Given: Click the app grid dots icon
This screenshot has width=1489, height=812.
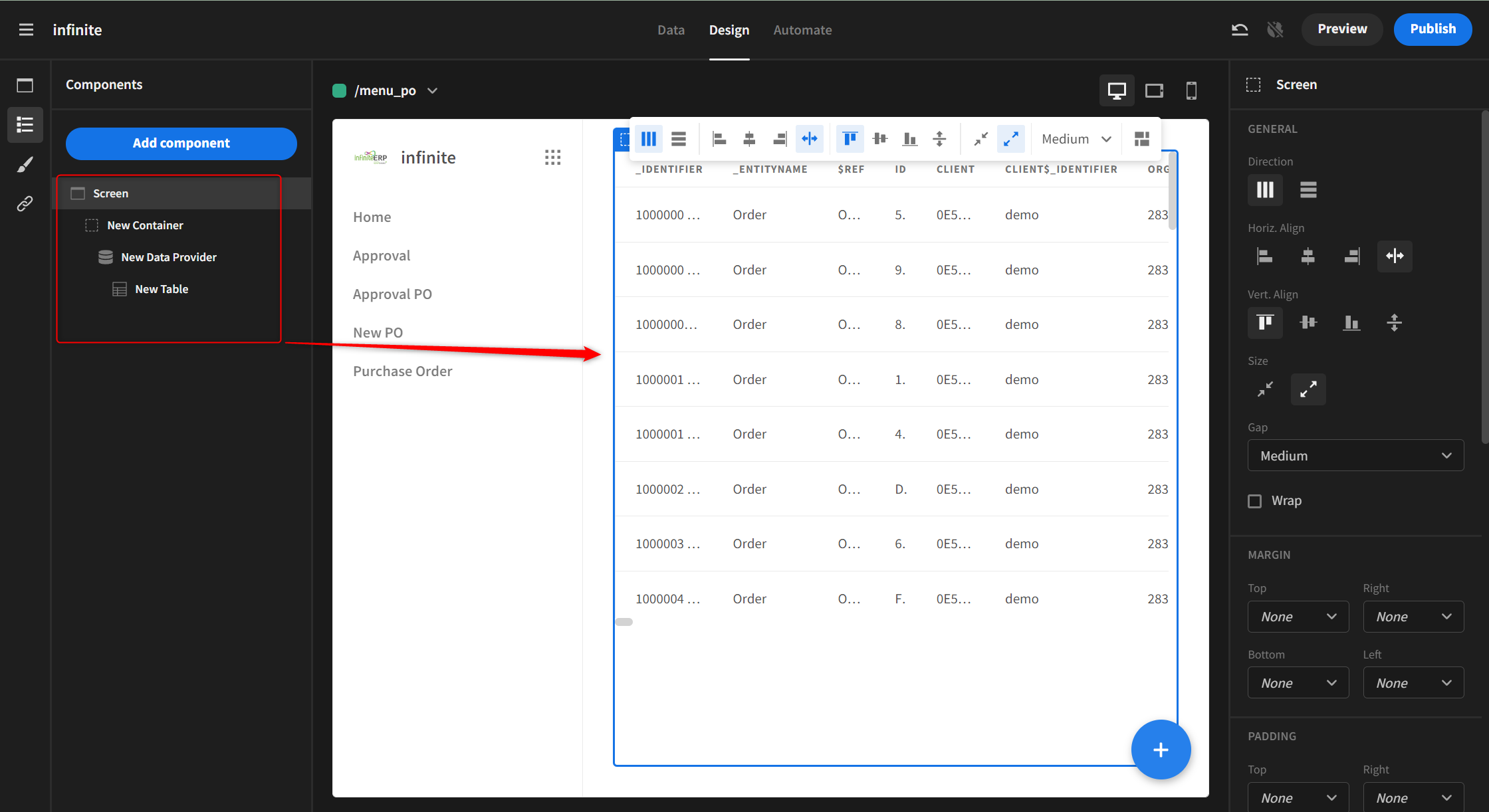Looking at the screenshot, I should click(552, 157).
